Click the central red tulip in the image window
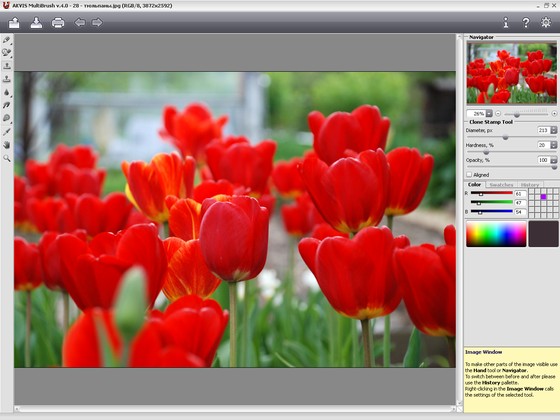 click(234, 239)
